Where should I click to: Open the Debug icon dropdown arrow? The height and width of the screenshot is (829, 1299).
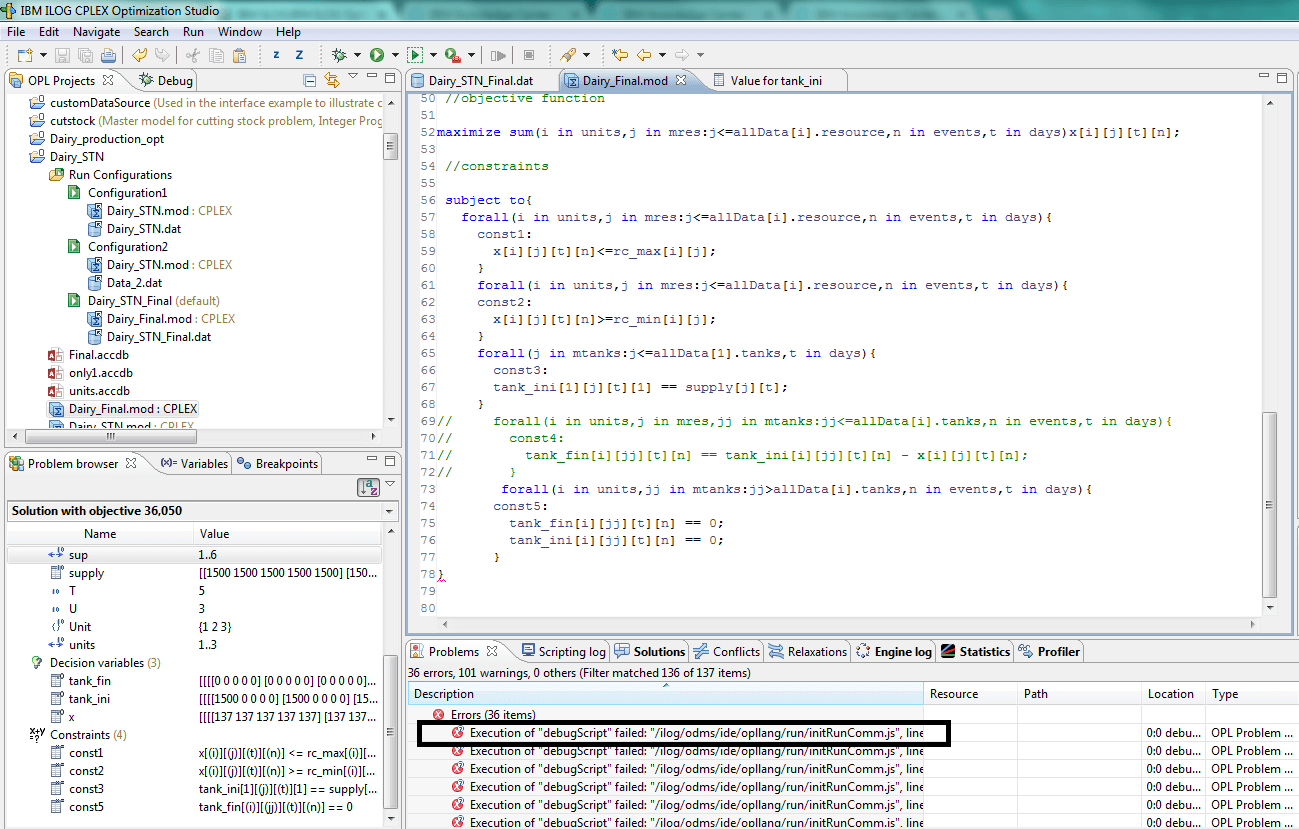point(357,55)
